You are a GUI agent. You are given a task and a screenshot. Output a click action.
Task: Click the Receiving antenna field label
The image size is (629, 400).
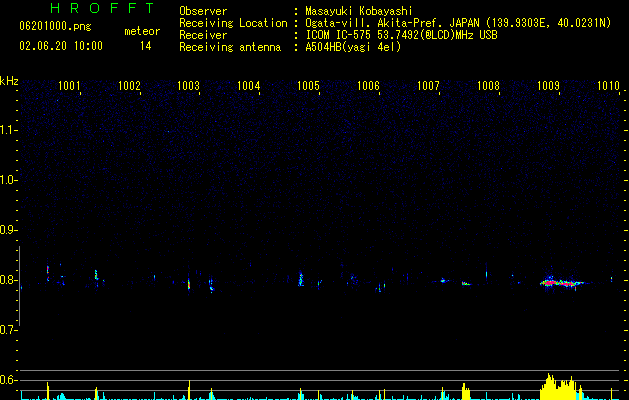click(230, 47)
